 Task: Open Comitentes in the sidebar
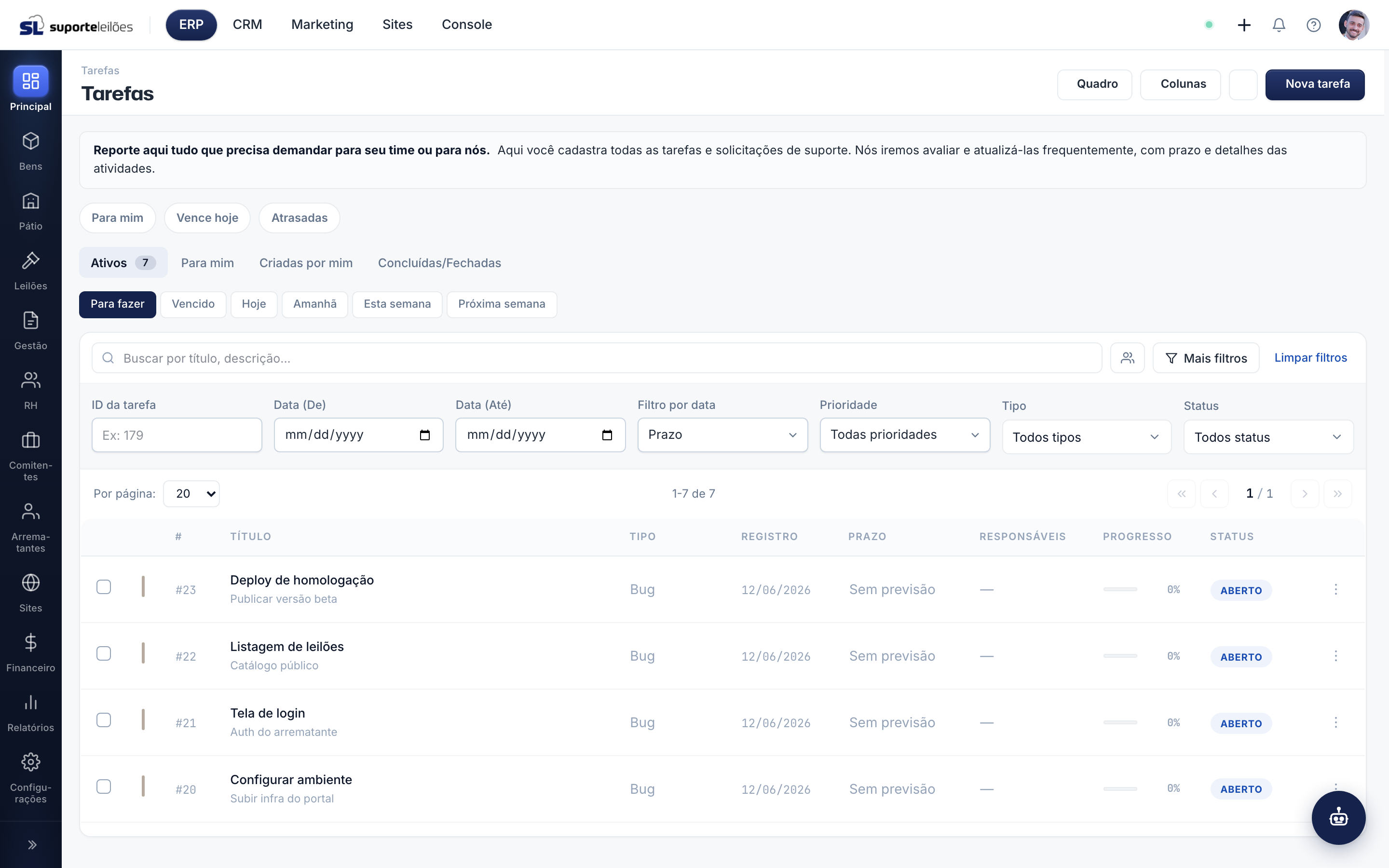30,455
